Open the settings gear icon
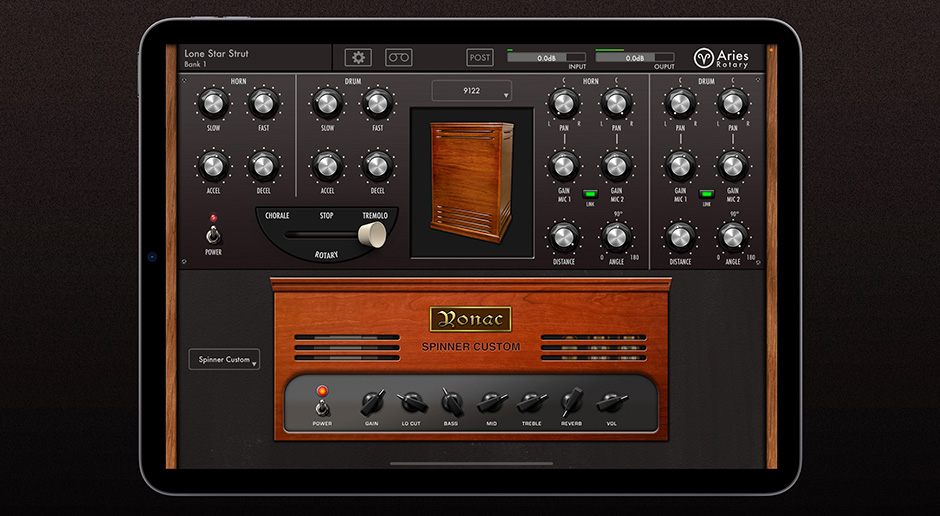The width and height of the screenshot is (940, 516). (x=358, y=58)
